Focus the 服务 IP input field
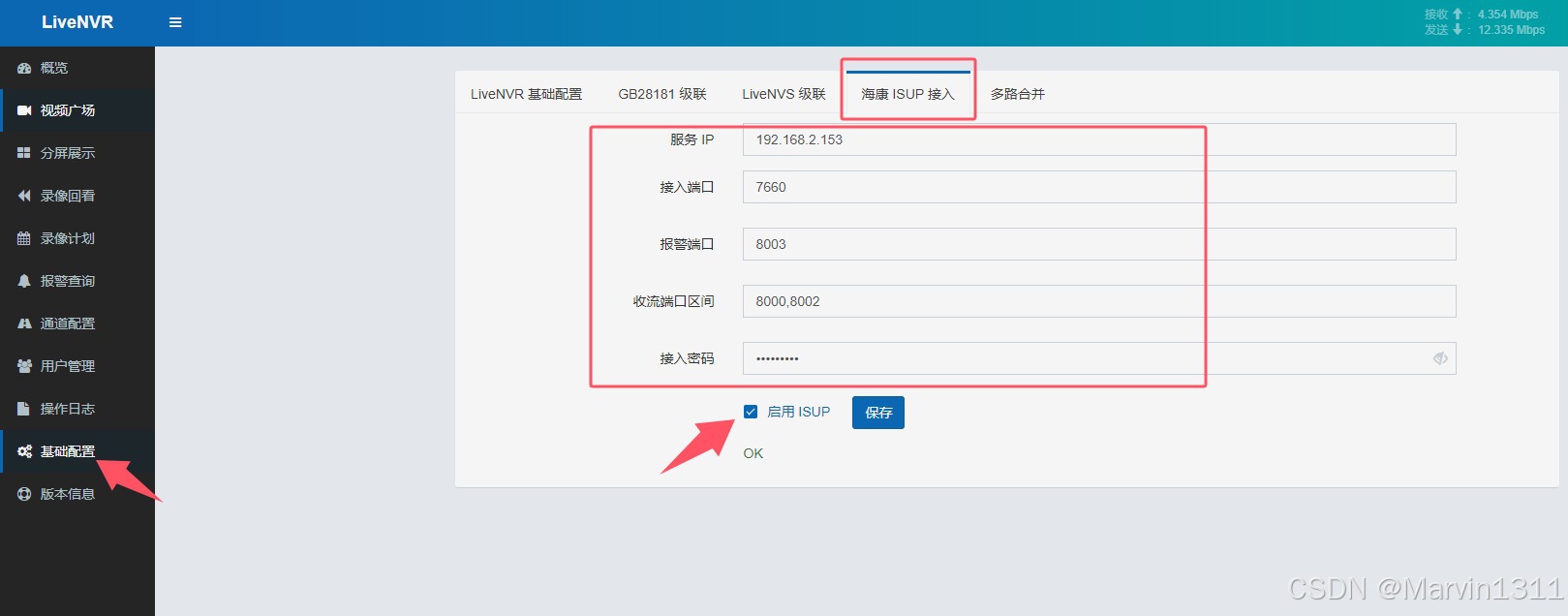 pyautogui.click(x=1099, y=139)
